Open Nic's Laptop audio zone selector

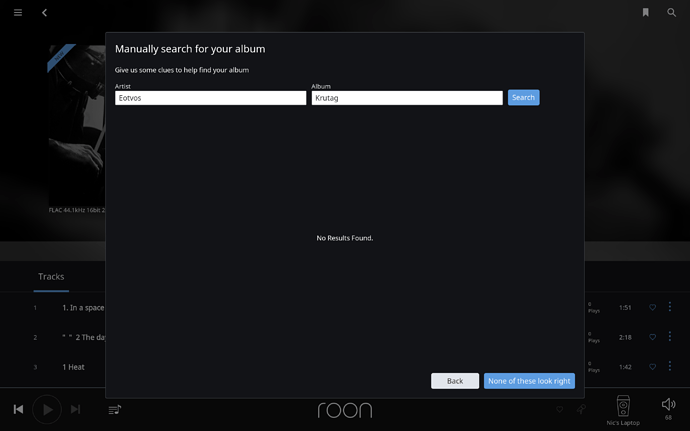pos(623,410)
